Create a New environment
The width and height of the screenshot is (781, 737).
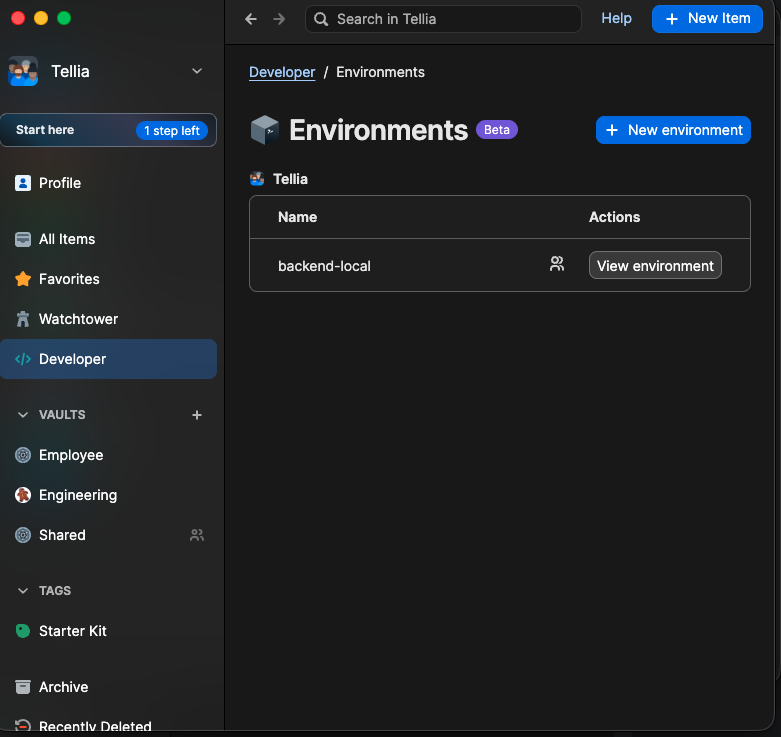(x=673, y=130)
